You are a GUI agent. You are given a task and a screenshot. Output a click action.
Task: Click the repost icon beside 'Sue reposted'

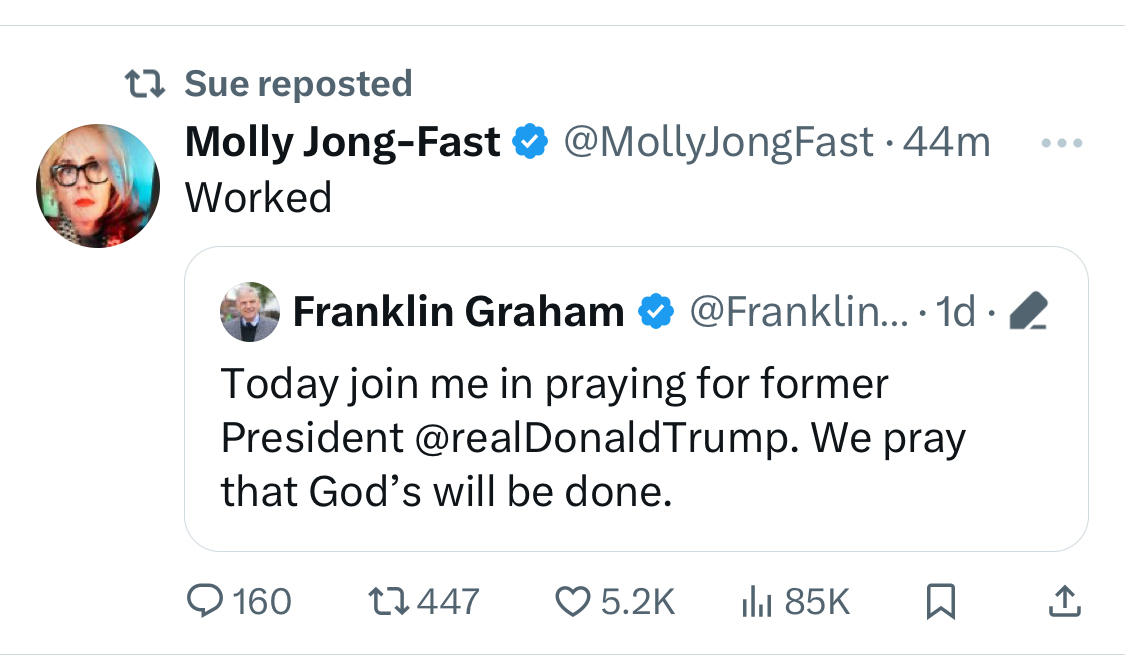142,83
